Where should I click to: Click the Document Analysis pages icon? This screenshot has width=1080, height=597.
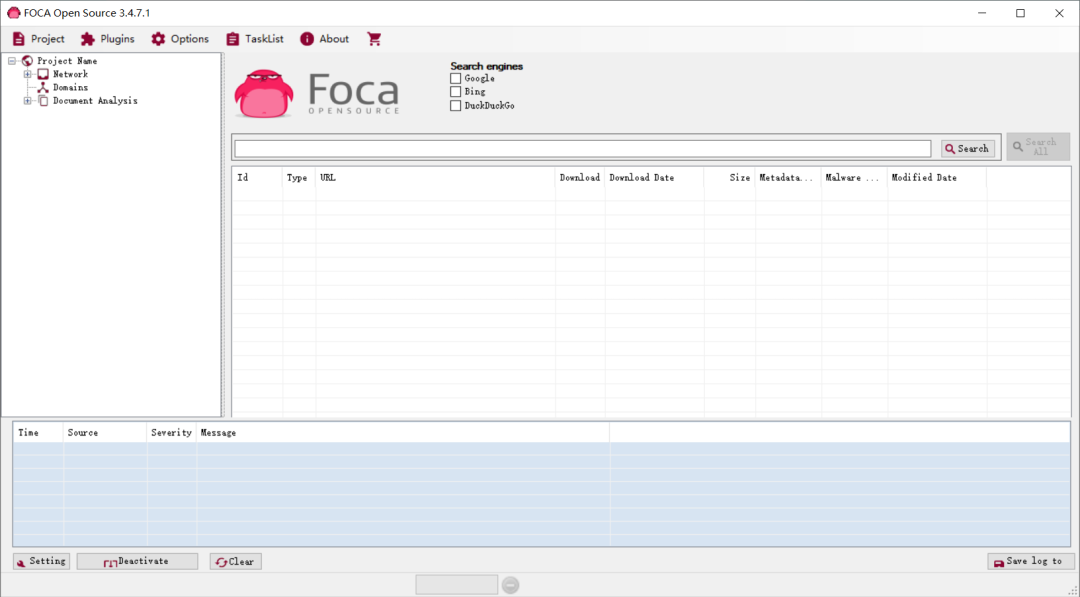(x=43, y=101)
